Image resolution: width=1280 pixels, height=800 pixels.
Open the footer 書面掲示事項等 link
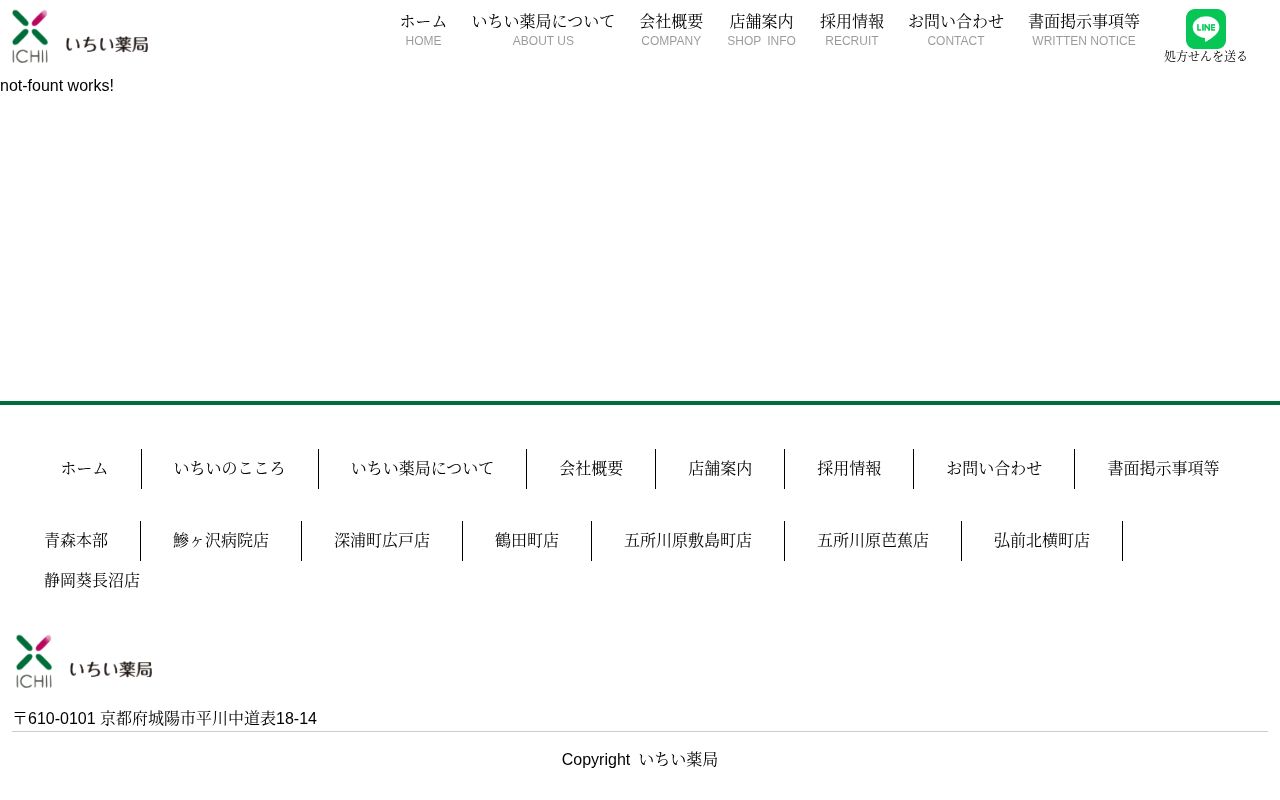(x=1163, y=469)
